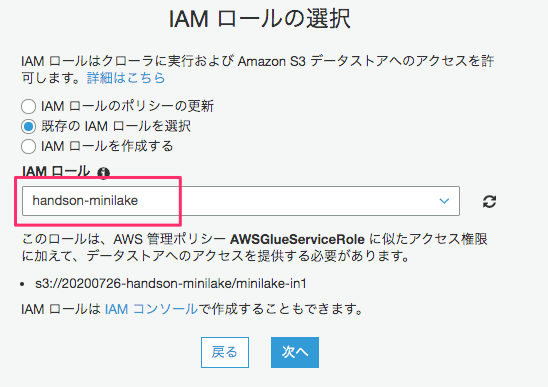Click the AWSGlueServiceRole policy name text
The image size is (548, 387).
click(297, 239)
